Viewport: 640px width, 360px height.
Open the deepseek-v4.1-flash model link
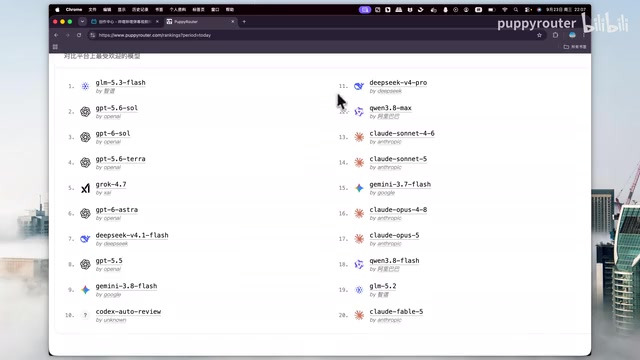[132, 235]
